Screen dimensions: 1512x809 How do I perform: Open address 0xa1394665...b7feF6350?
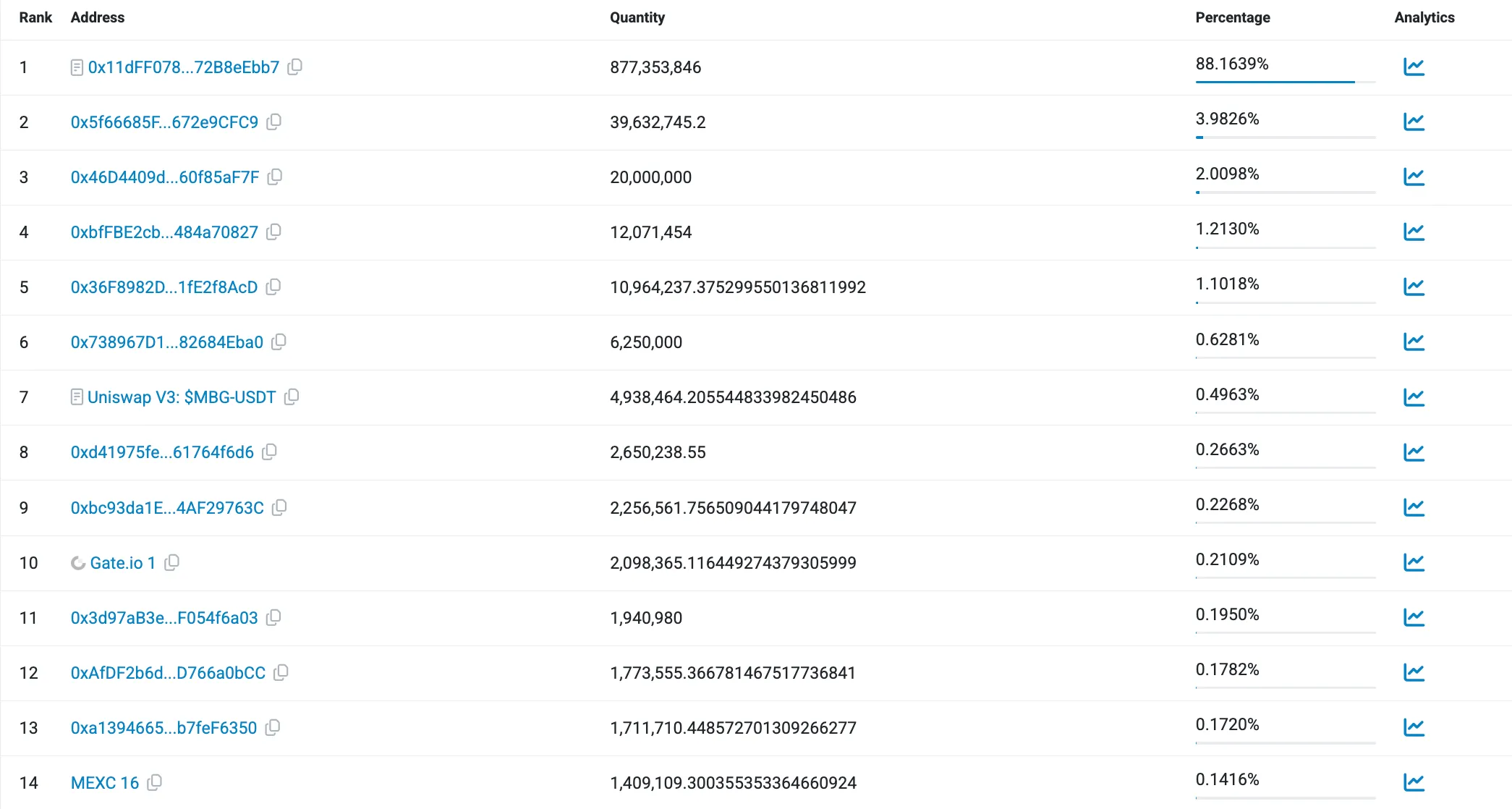(163, 728)
